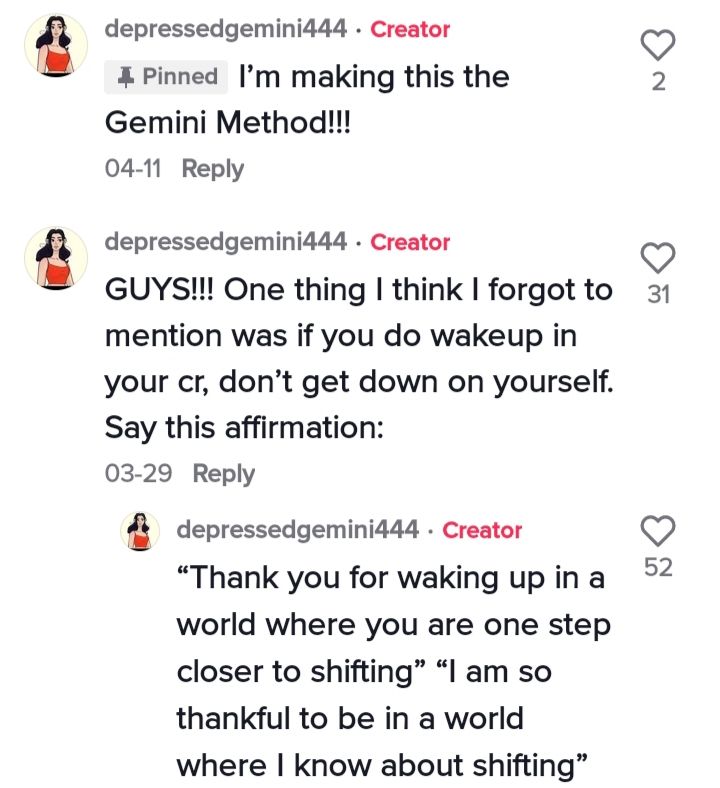Tap the 31 likes count
Screen dimensions: 720x788
658,294
